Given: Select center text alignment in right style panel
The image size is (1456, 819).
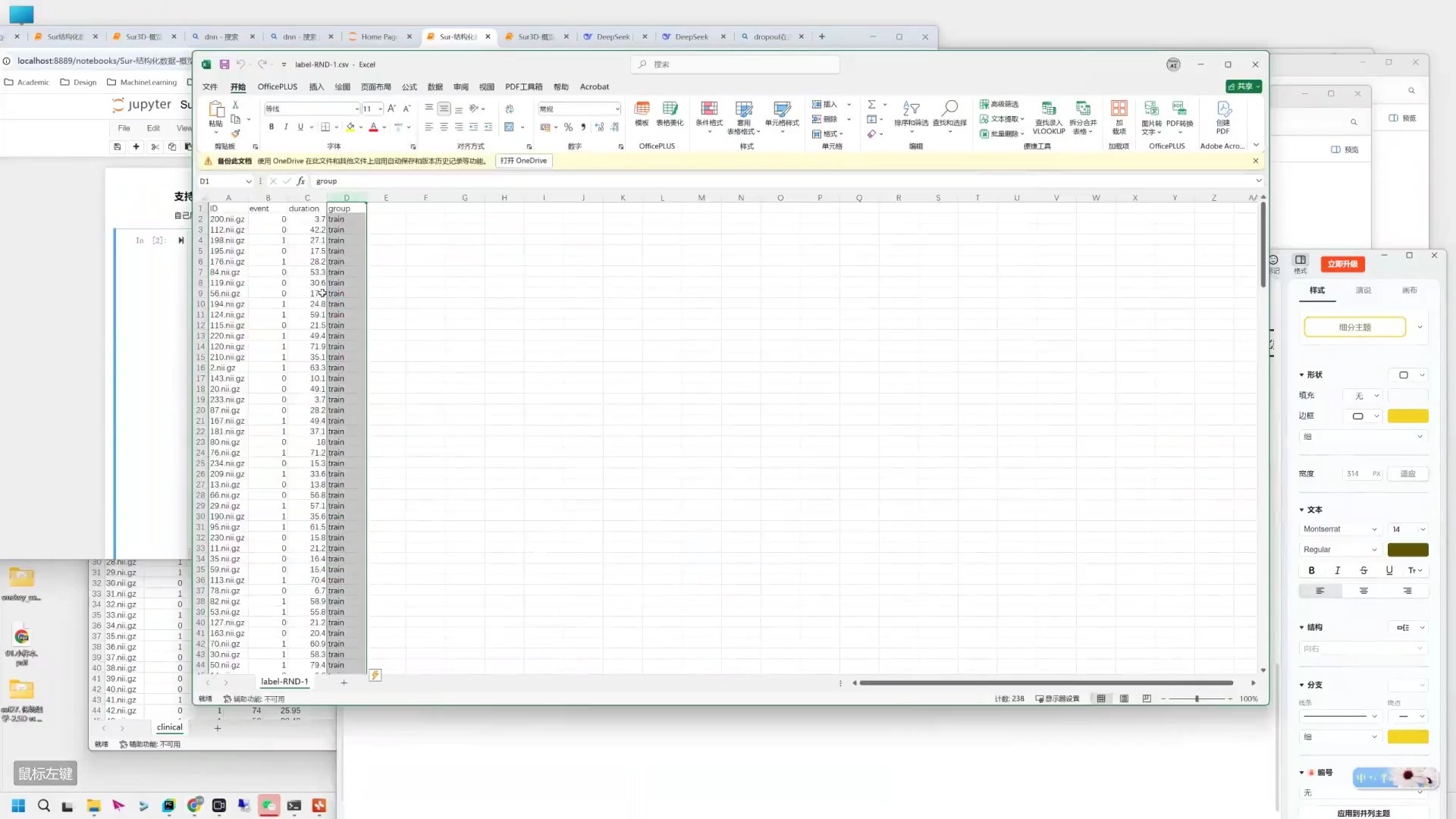Looking at the screenshot, I should pyautogui.click(x=1363, y=591).
